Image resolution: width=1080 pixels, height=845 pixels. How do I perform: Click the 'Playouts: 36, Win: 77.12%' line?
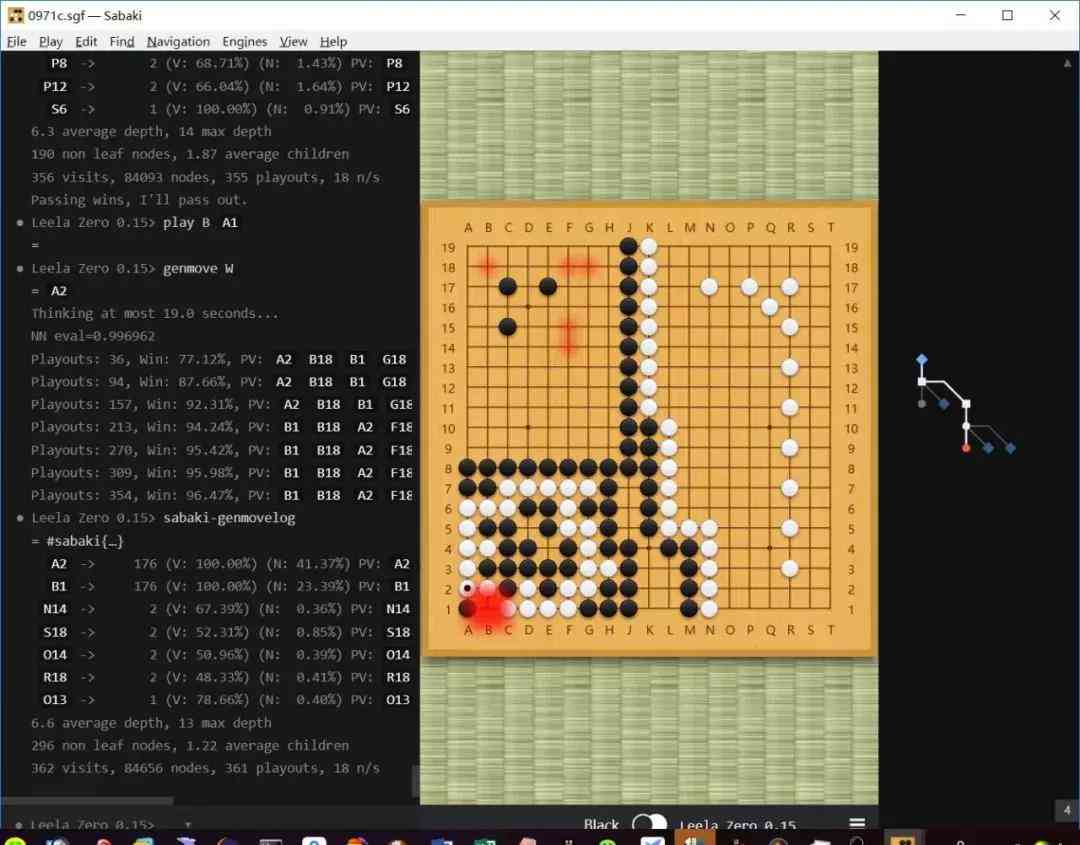(x=218, y=359)
